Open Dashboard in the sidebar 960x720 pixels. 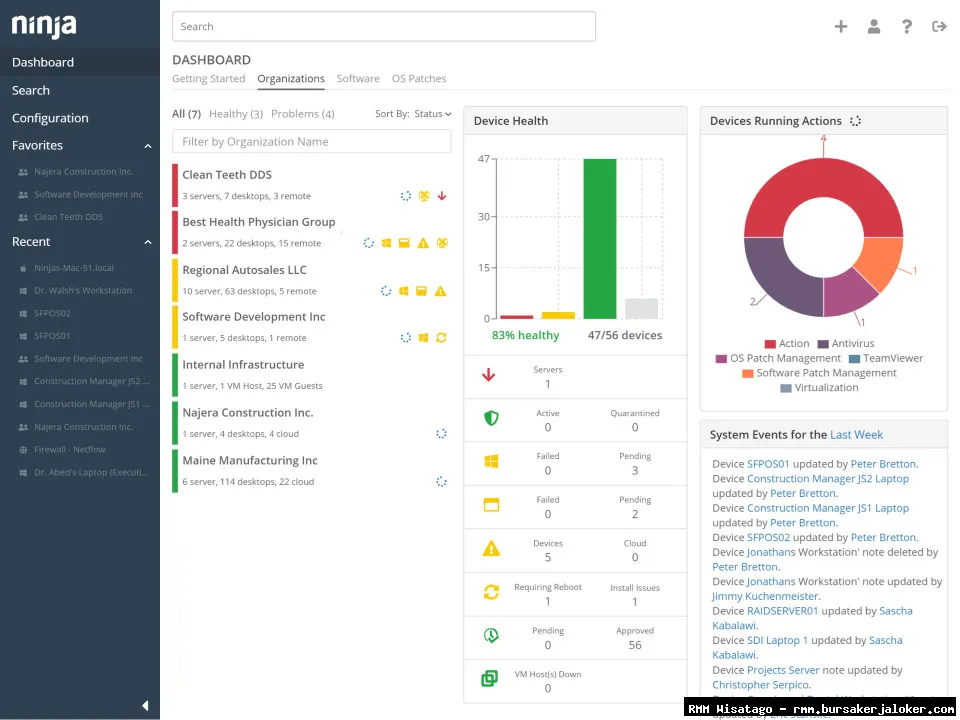pyautogui.click(x=80, y=62)
